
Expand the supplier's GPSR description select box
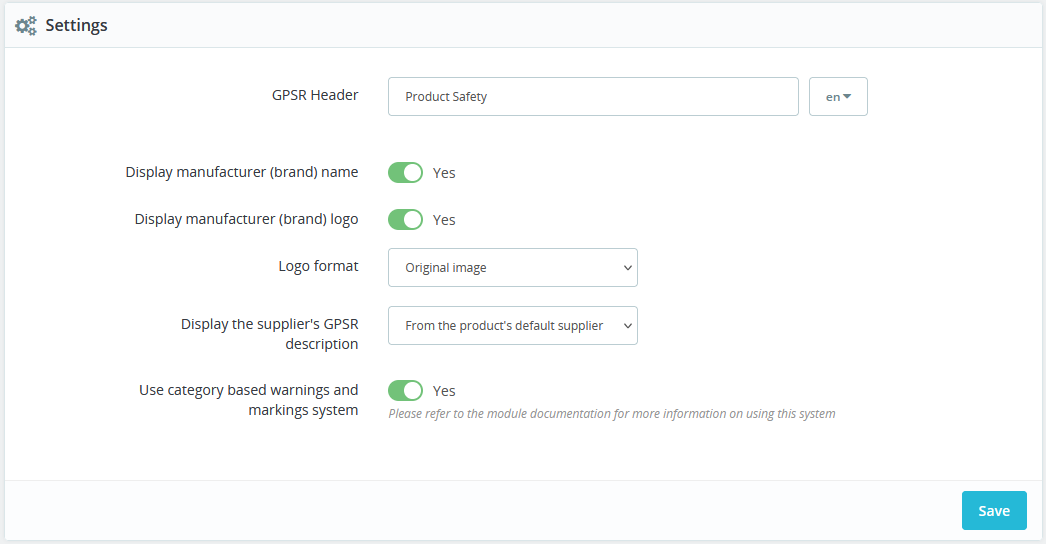[512, 326]
